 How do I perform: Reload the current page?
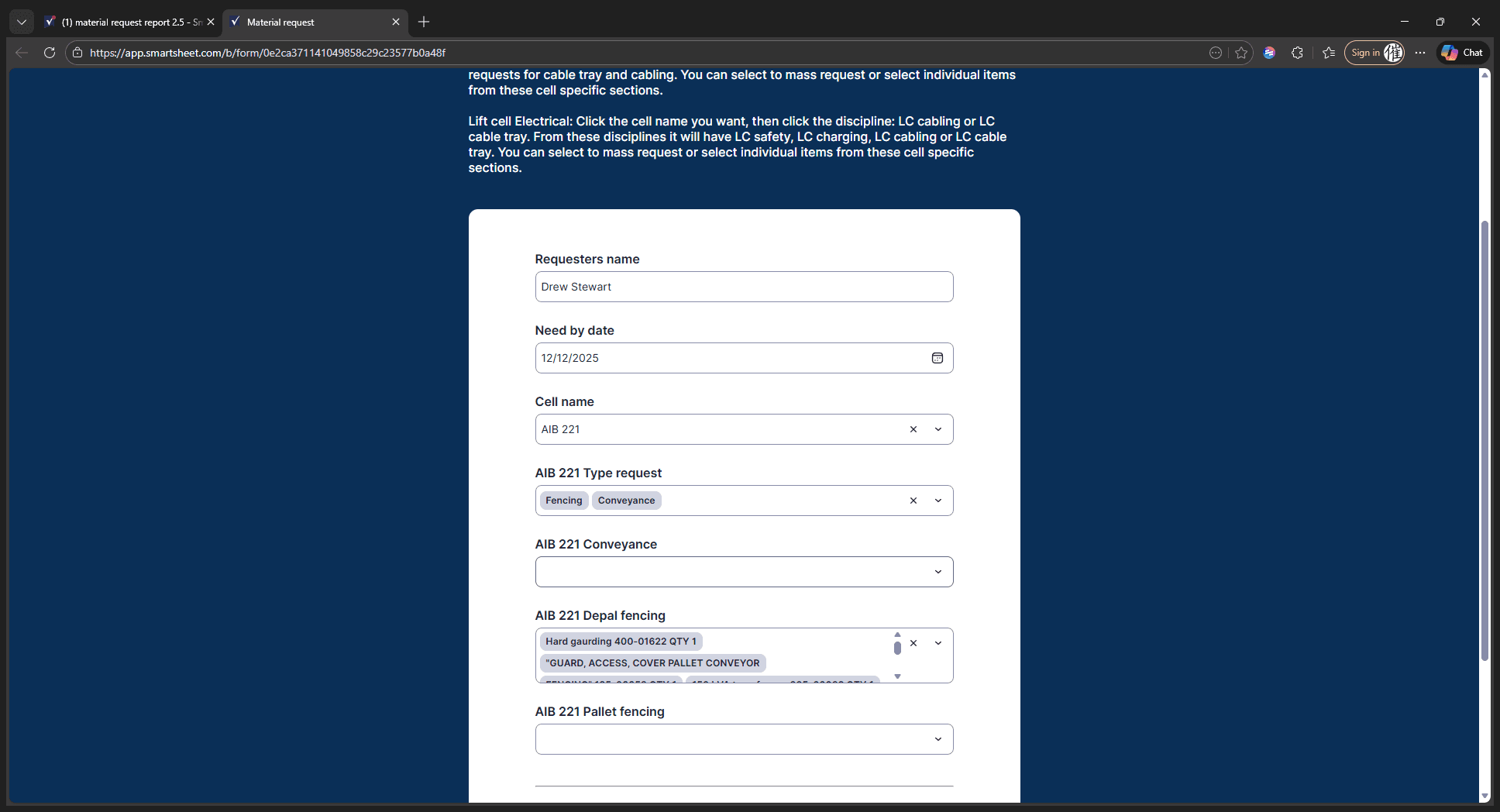[x=50, y=53]
